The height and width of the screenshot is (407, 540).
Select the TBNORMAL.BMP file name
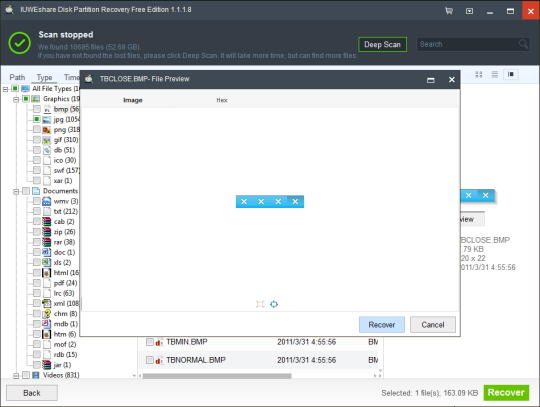click(x=196, y=360)
